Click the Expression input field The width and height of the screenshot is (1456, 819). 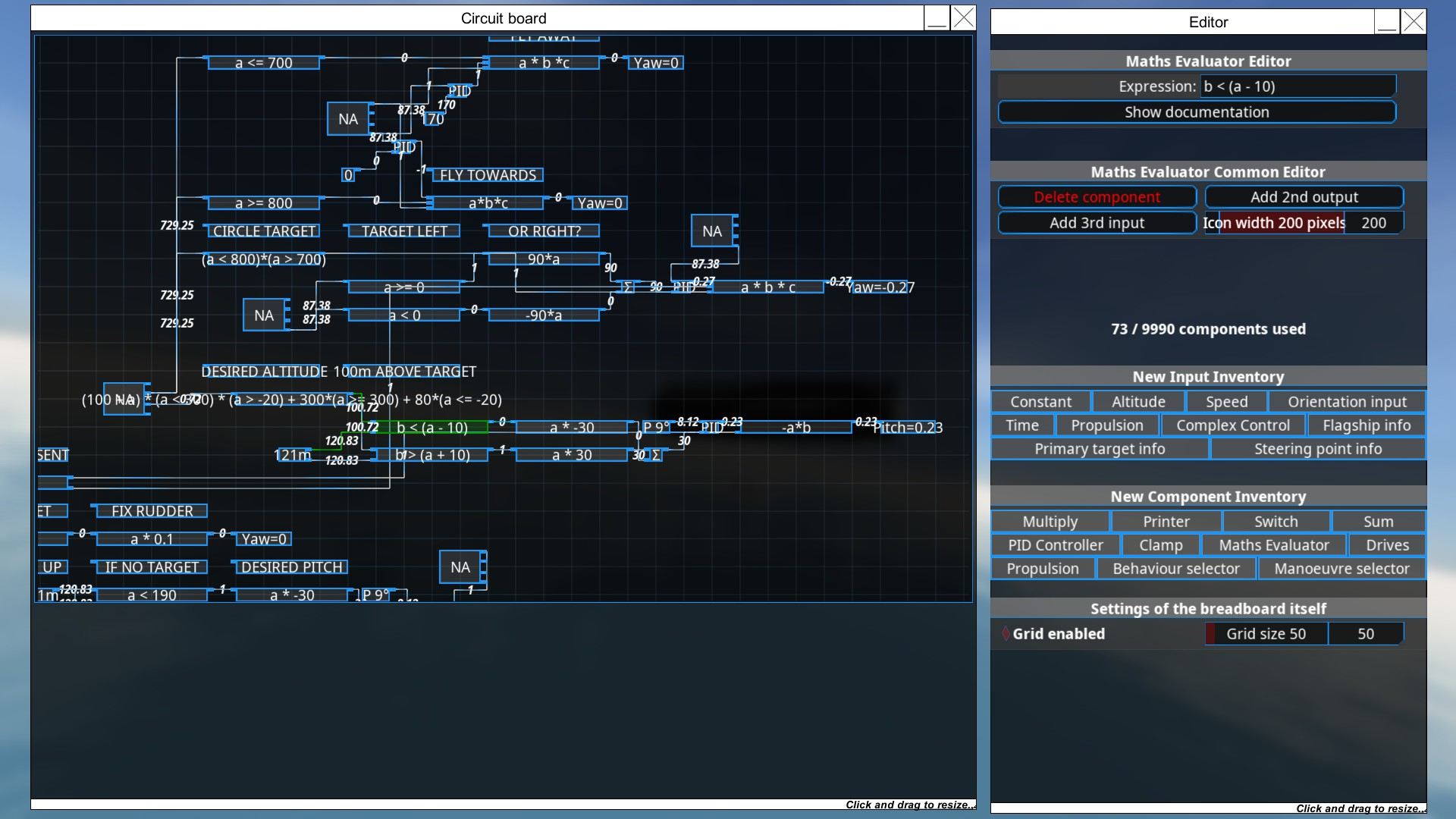(x=1298, y=86)
